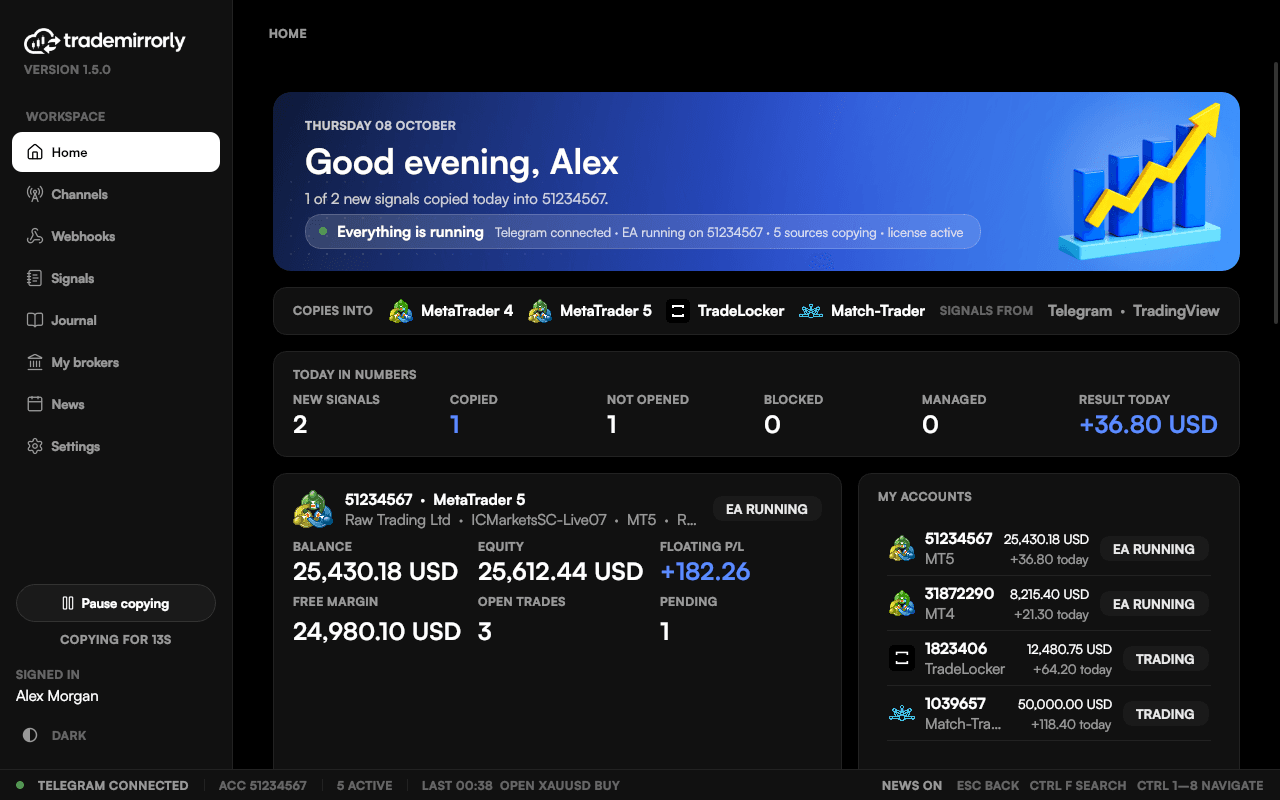The image size is (1280, 800).
Task: Select account 51234567 in My Accounts
Action: (x=1049, y=548)
